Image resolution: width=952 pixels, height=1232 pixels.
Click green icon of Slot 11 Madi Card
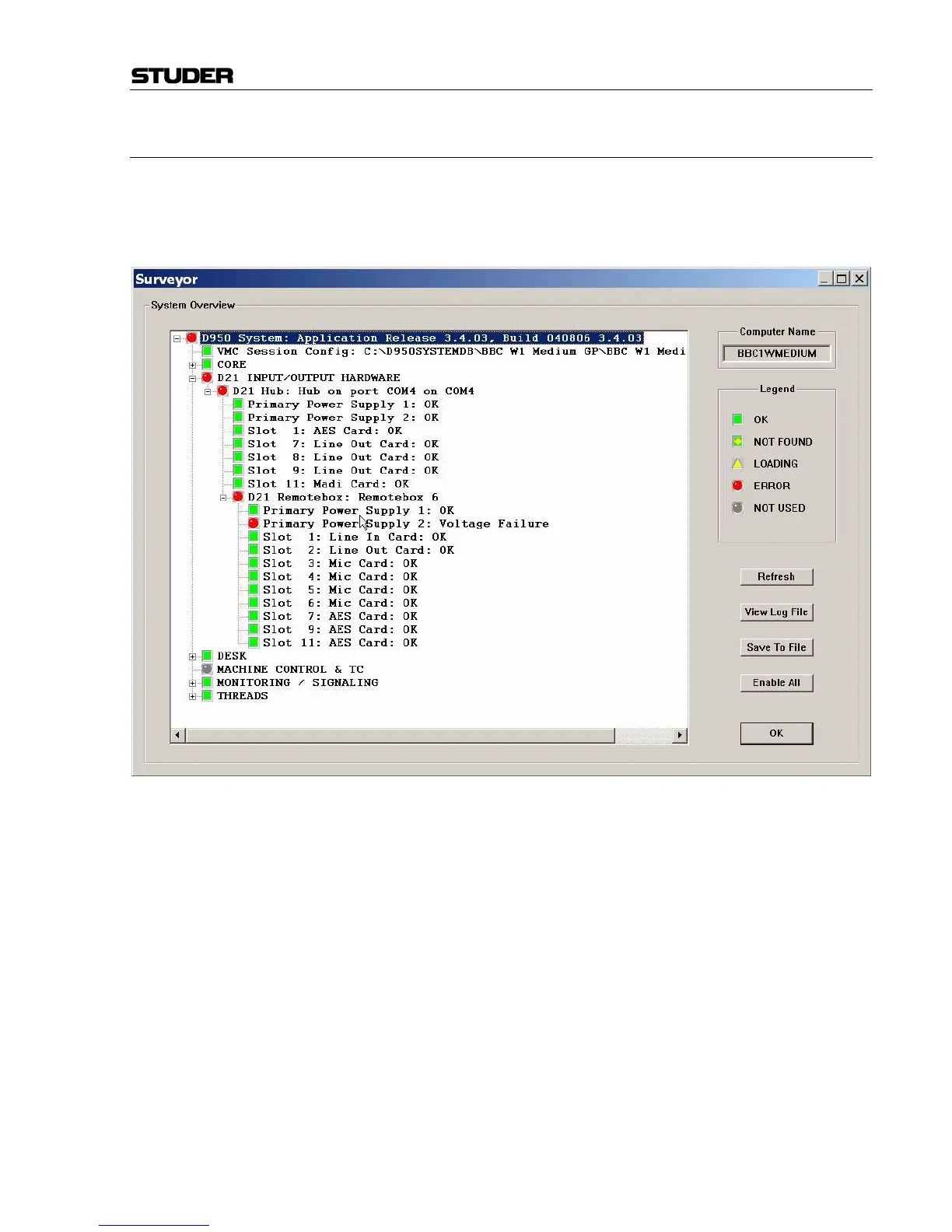(238, 484)
